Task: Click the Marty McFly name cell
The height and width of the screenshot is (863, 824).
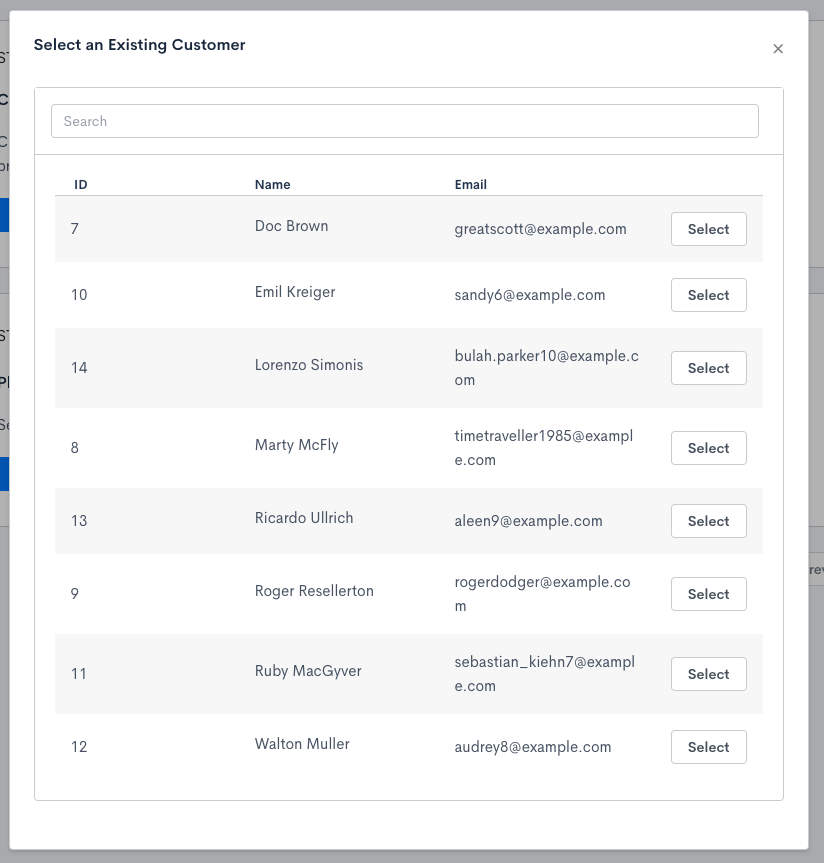Action: (x=296, y=445)
